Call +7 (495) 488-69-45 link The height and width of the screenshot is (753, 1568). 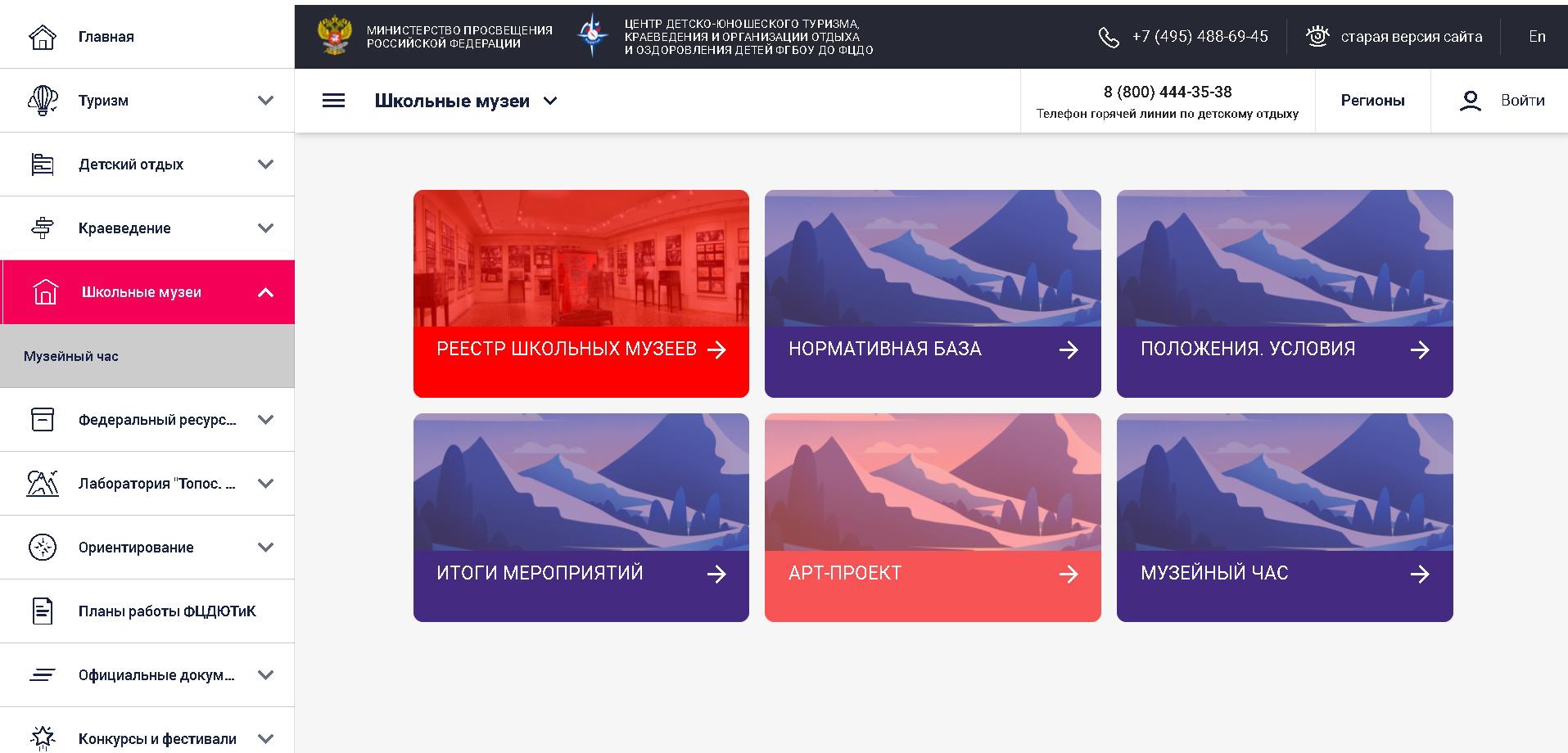tap(1200, 37)
